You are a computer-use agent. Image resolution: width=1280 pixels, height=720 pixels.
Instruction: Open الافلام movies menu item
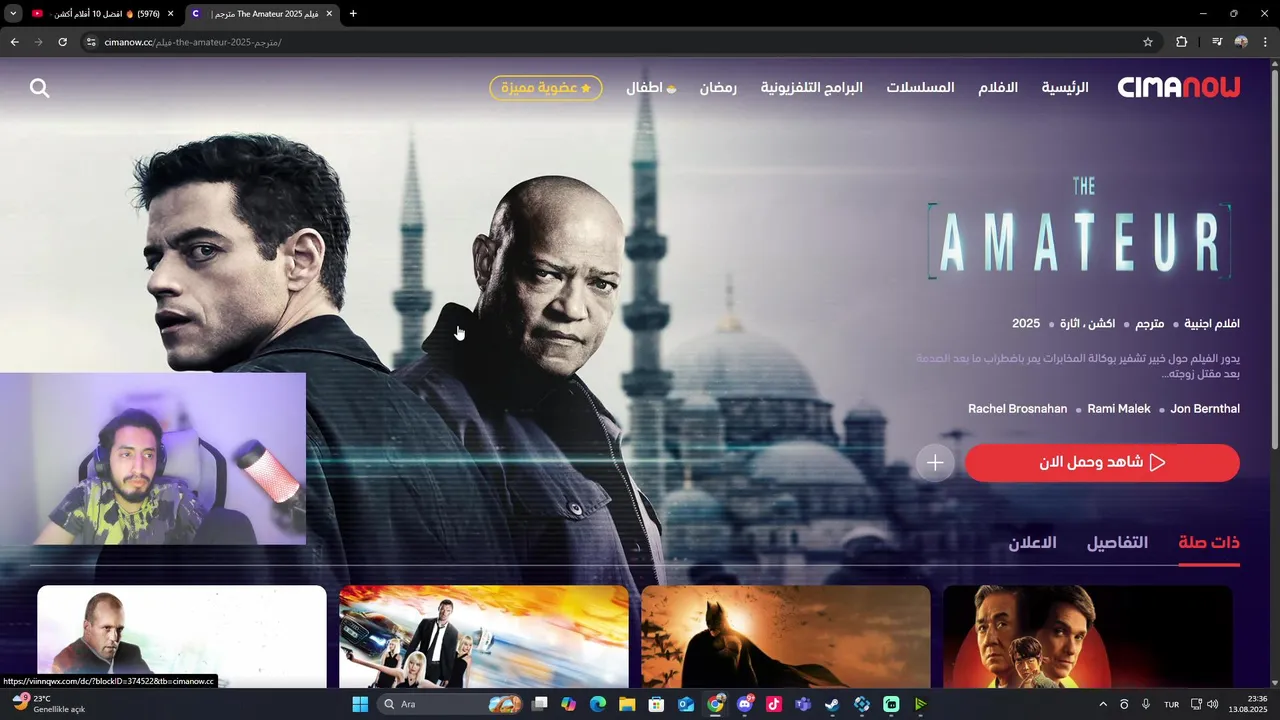[998, 87]
